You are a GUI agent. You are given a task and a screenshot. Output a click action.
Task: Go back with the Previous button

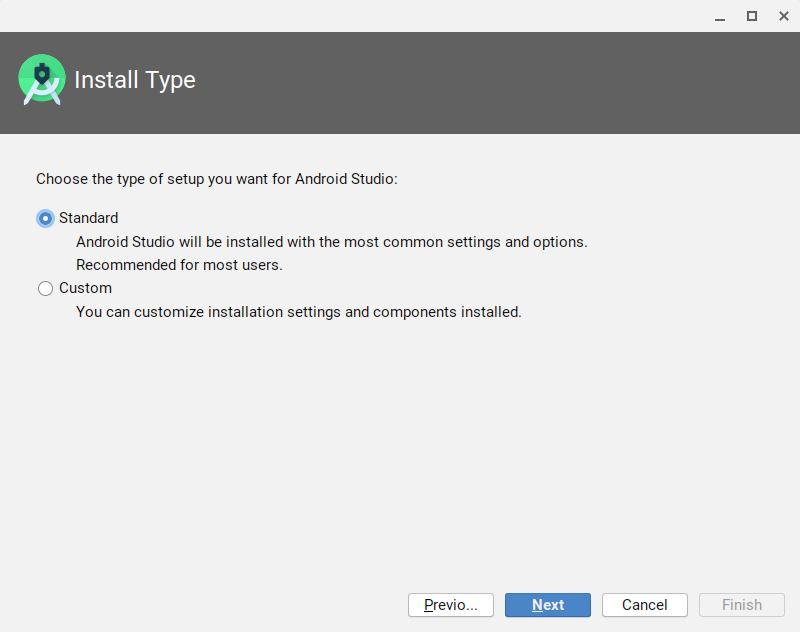[451, 605]
